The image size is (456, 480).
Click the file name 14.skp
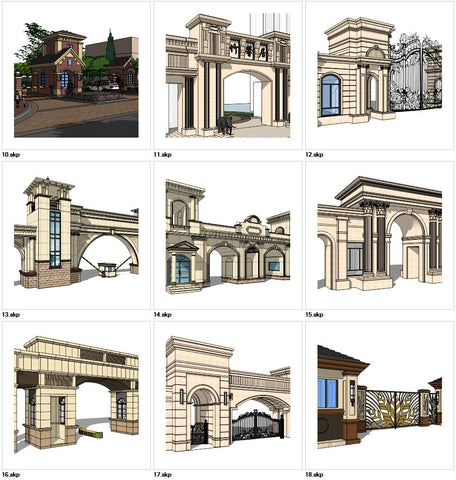(x=163, y=315)
